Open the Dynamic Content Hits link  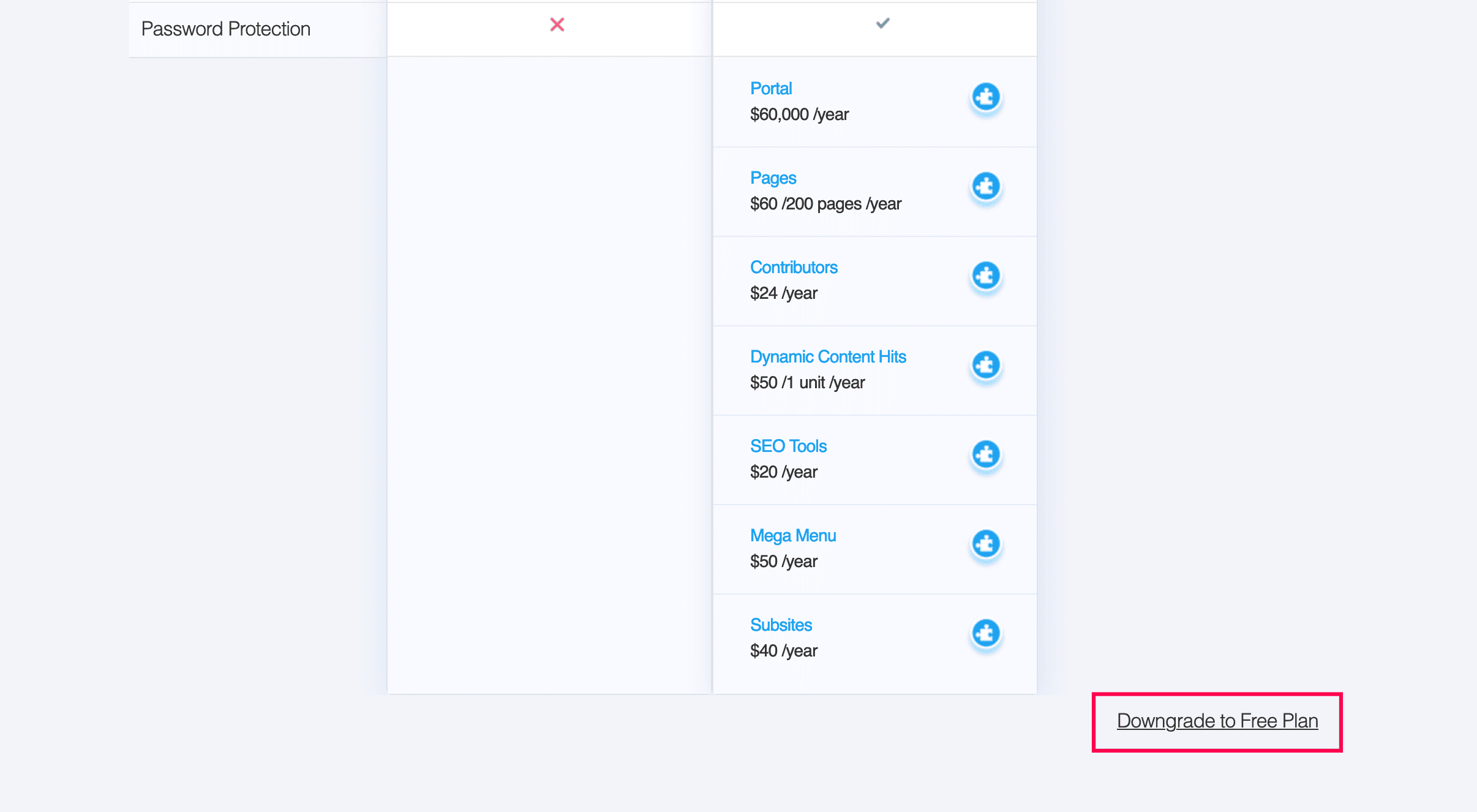click(x=828, y=357)
